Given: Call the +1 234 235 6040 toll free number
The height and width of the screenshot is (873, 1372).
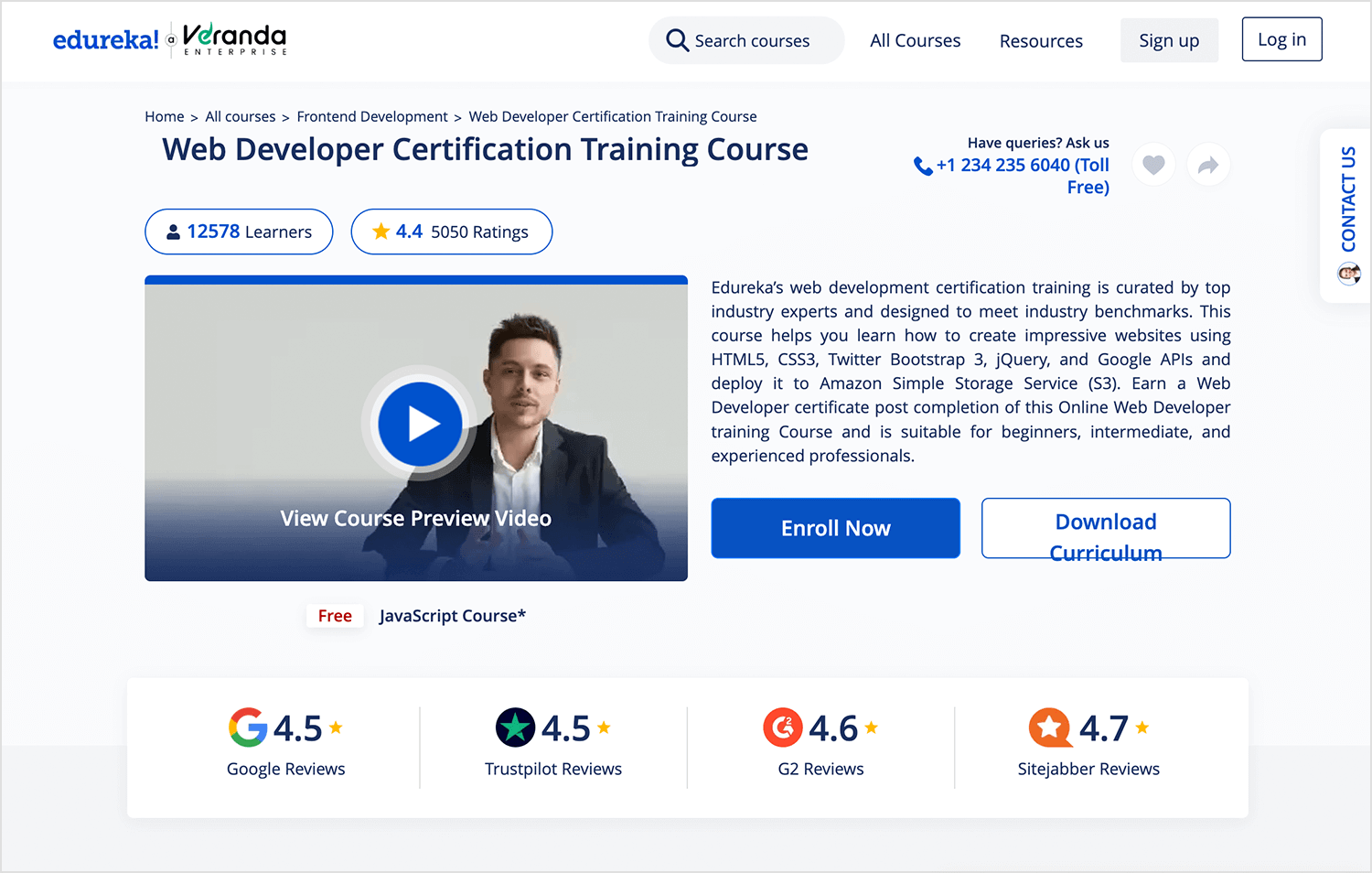Looking at the screenshot, I should (x=1023, y=176).
